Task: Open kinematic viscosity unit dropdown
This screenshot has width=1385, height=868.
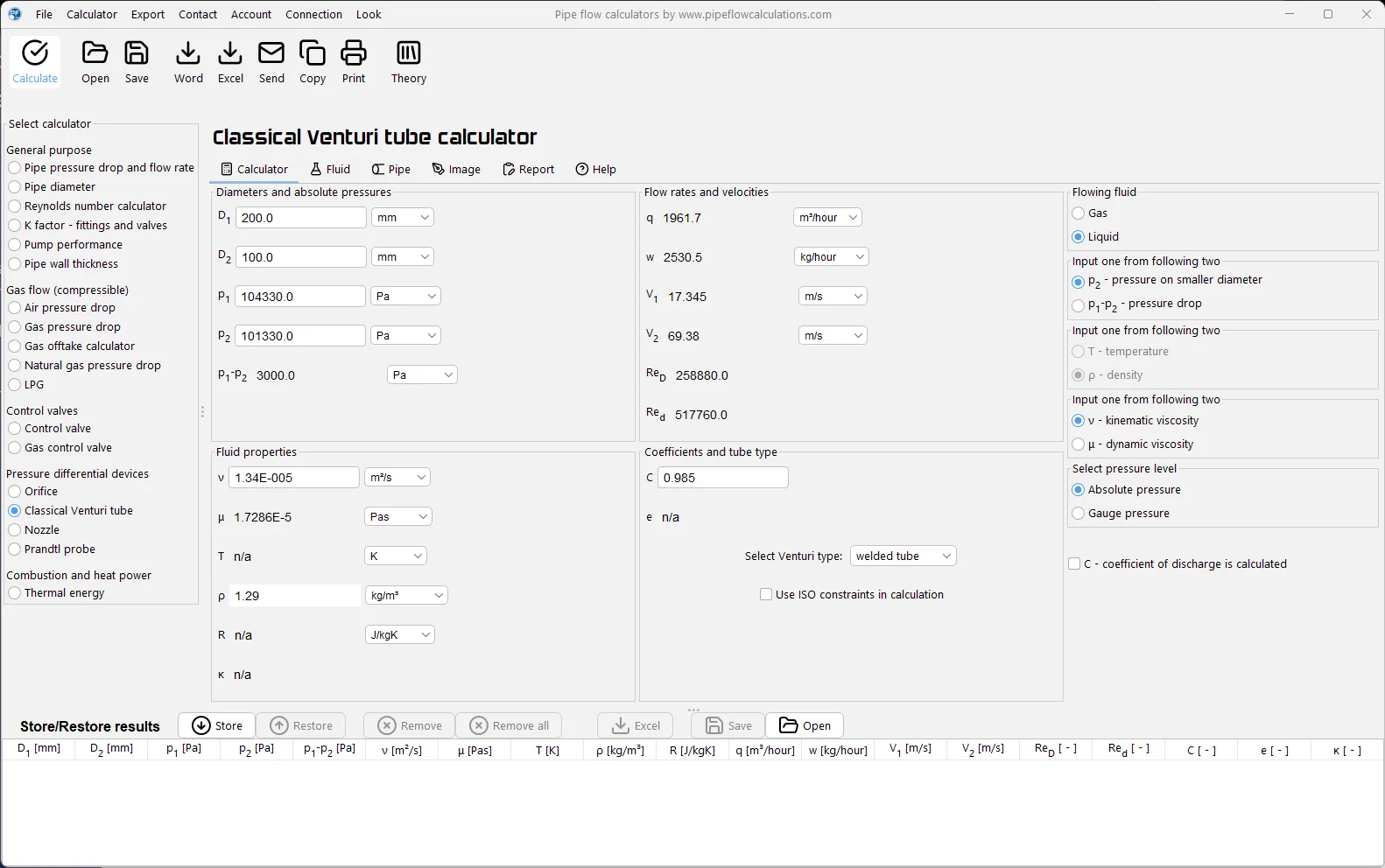Action: pyautogui.click(x=397, y=478)
